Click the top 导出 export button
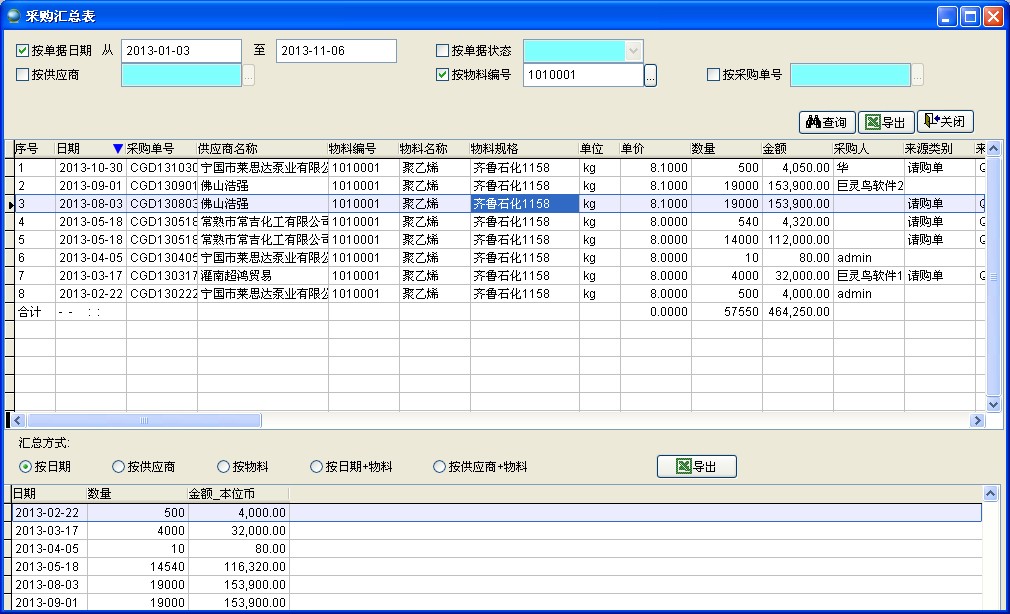Image resolution: width=1010 pixels, height=614 pixels. 885,122
